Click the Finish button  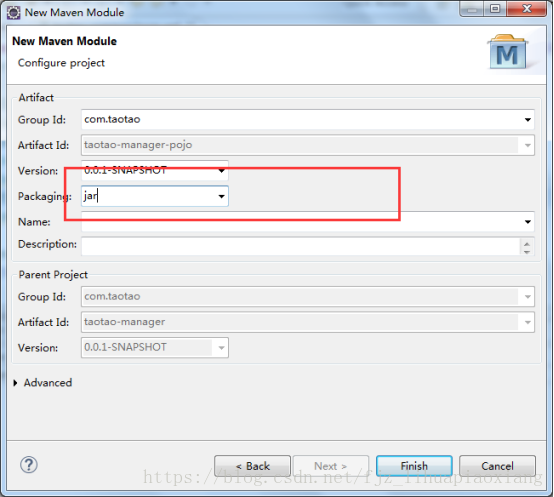(x=414, y=466)
